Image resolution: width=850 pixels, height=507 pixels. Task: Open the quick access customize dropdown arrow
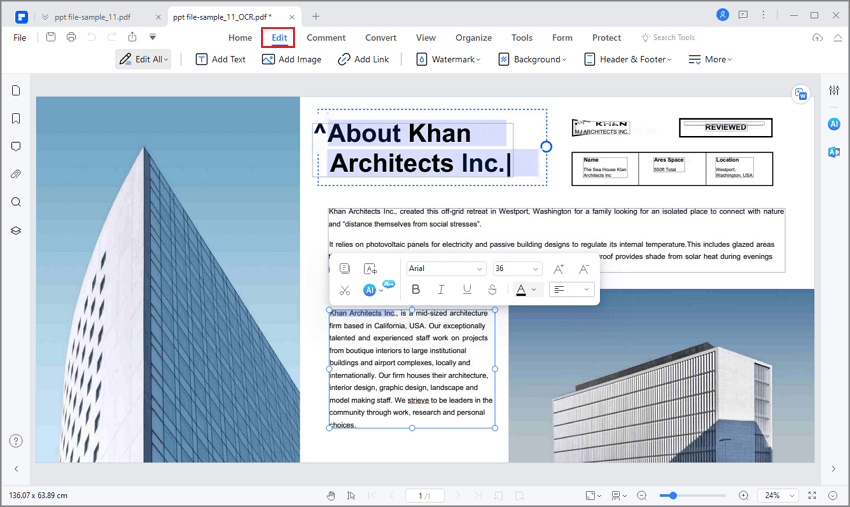[153, 37]
